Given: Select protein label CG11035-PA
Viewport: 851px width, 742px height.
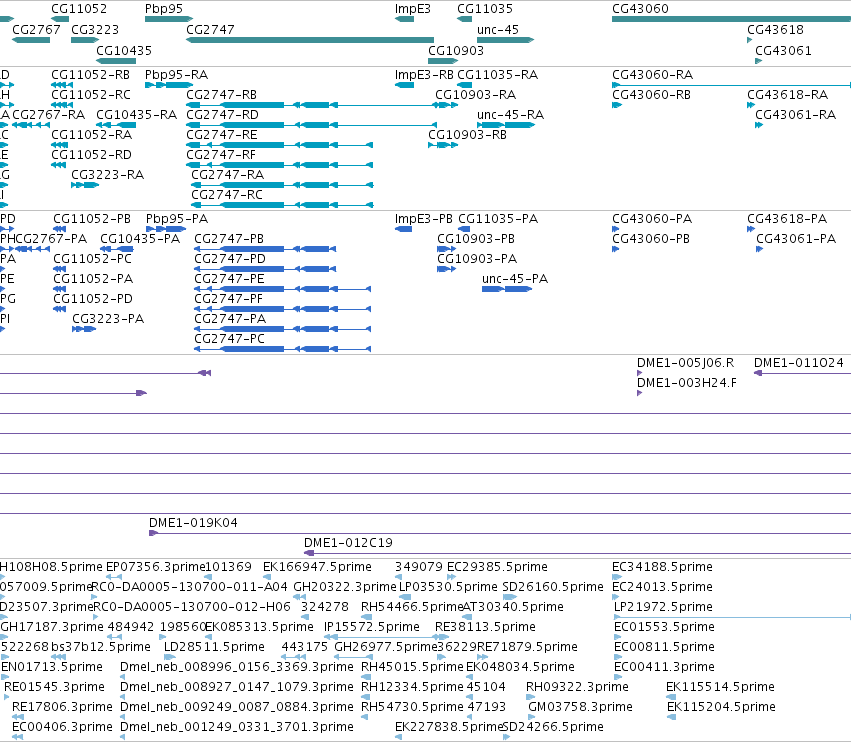Looking at the screenshot, I should pos(498,218).
